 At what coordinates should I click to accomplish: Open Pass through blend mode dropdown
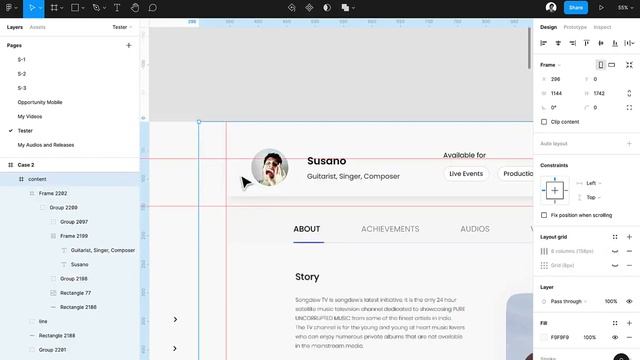(x=569, y=302)
